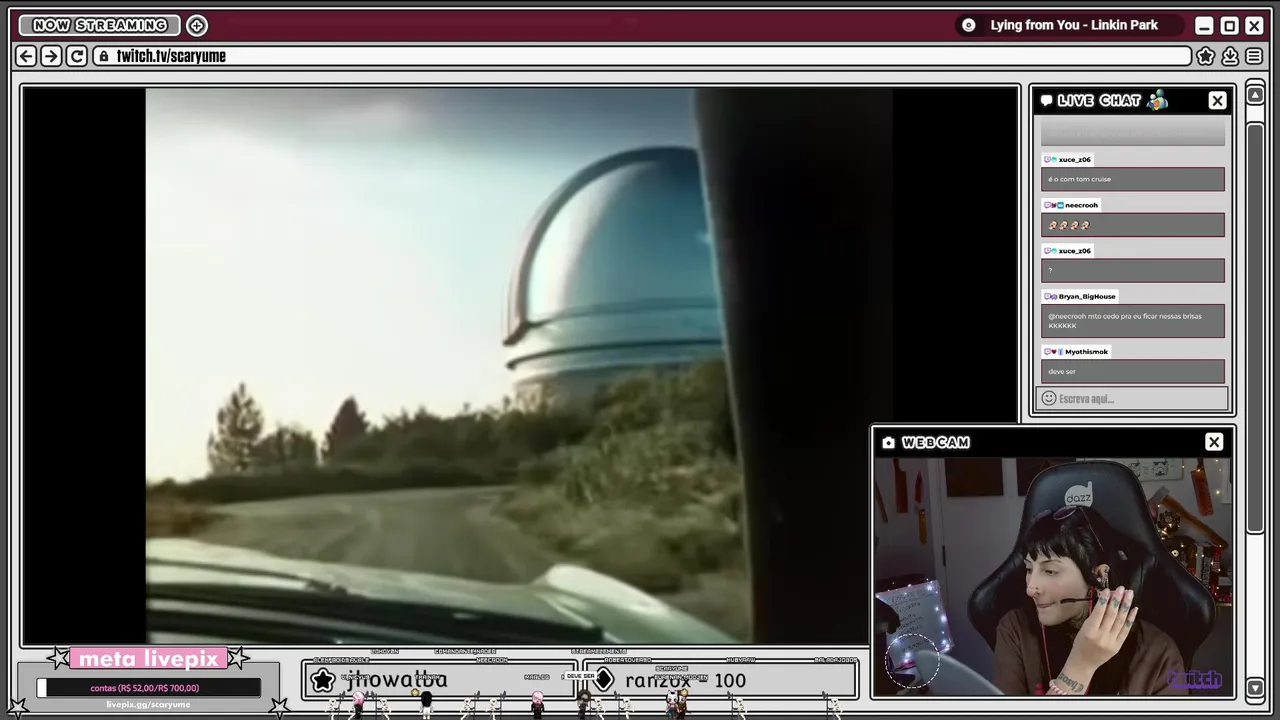
Task: Click the page scrollbar up arrow
Action: [1255, 96]
